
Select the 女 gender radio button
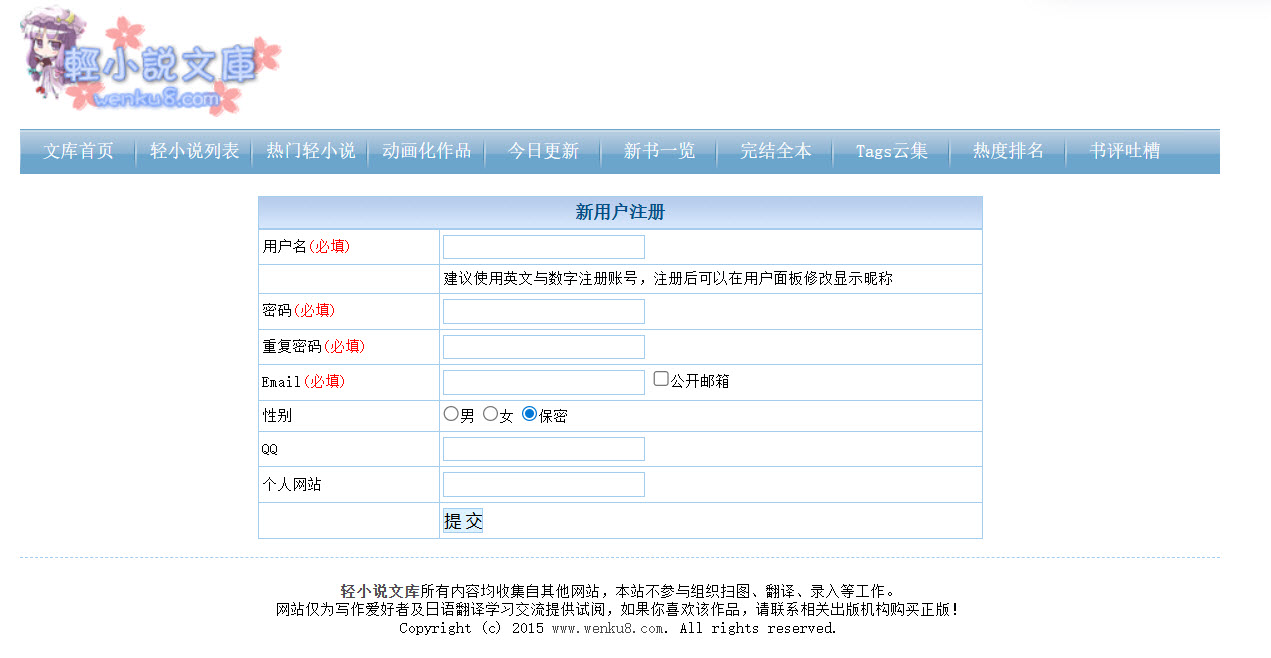(x=490, y=414)
